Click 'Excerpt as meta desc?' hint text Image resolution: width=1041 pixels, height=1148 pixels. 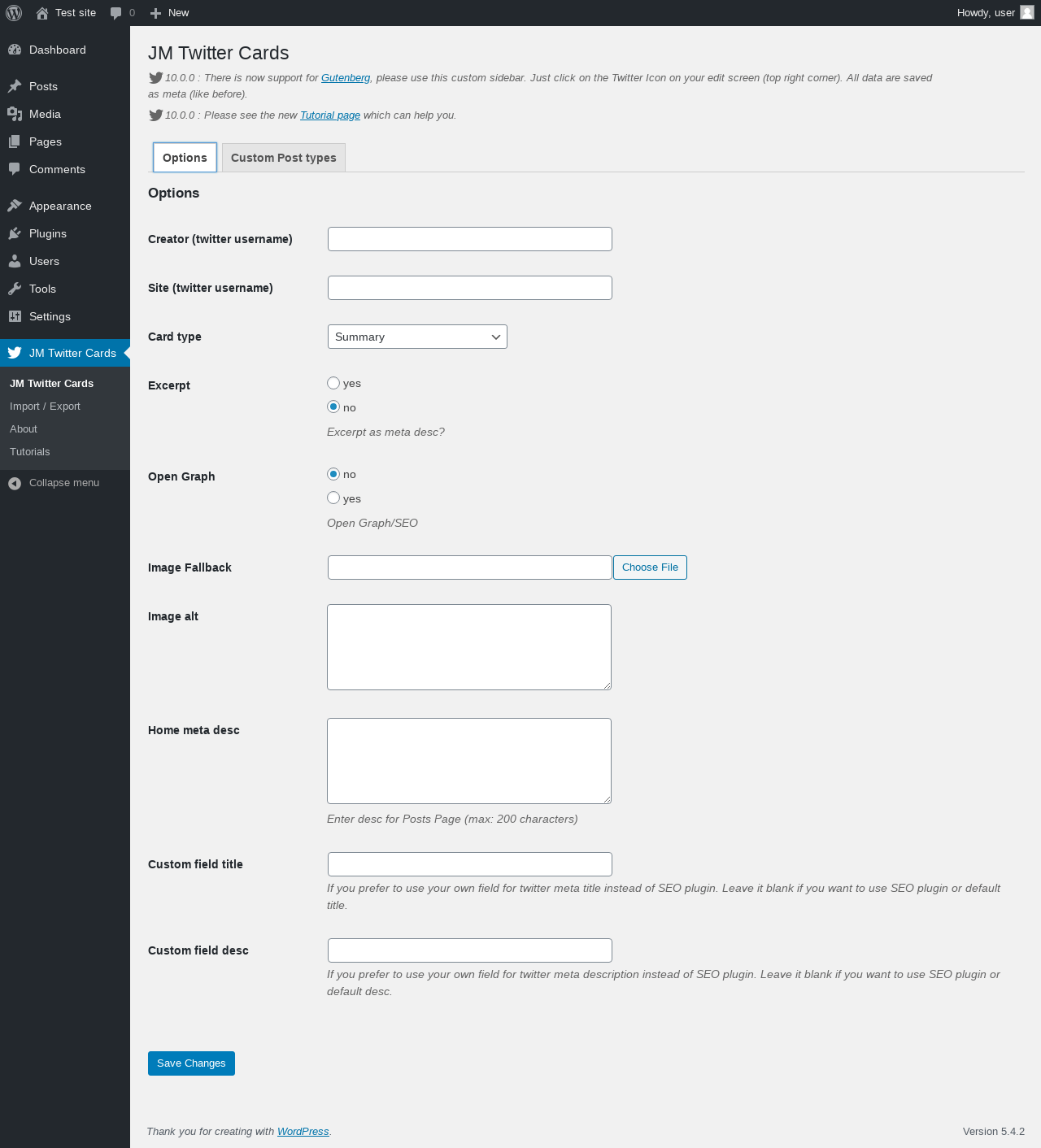point(385,433)
